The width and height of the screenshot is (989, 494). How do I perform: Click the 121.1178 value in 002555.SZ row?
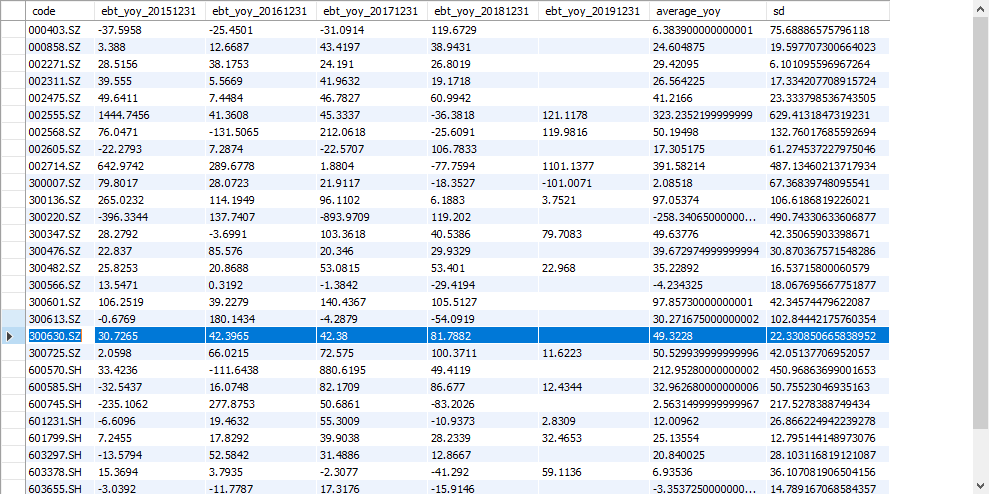click(594, 115)
